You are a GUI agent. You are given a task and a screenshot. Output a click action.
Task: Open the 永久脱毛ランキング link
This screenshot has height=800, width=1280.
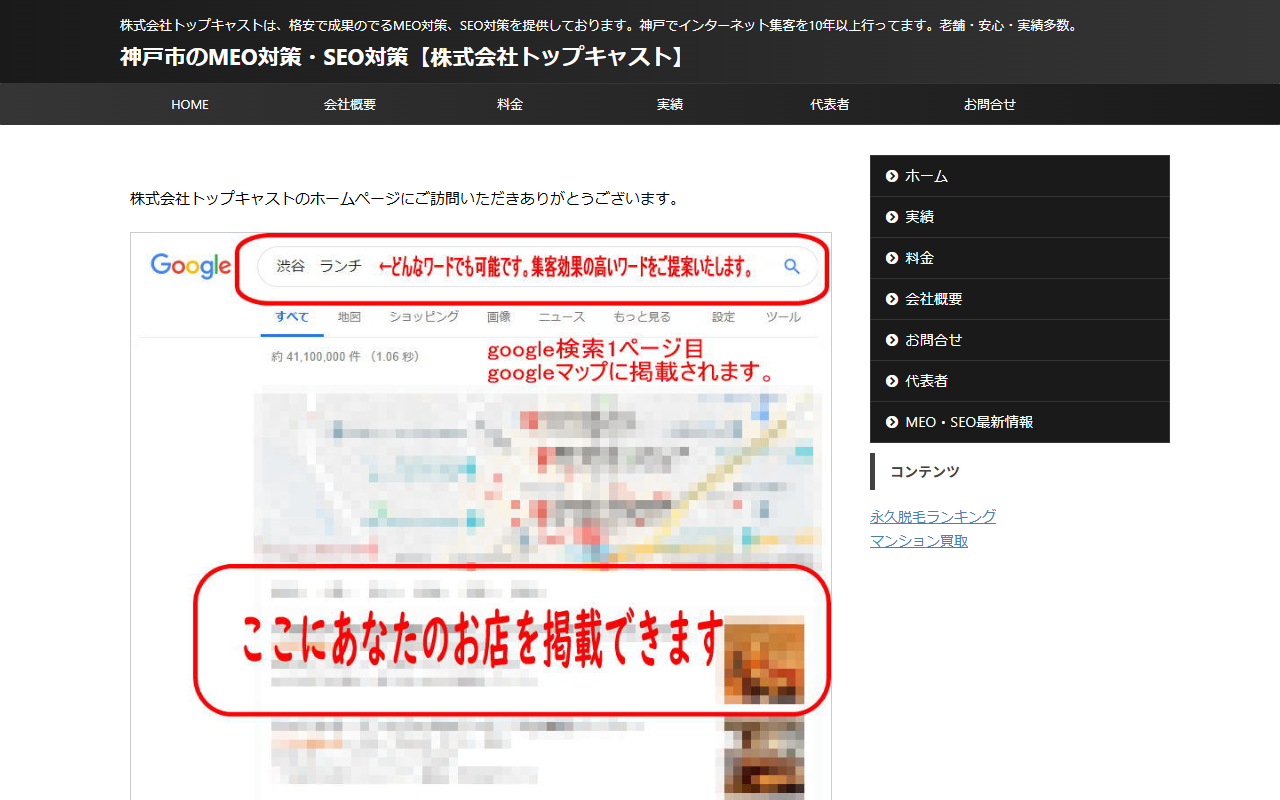coord(933,516)
